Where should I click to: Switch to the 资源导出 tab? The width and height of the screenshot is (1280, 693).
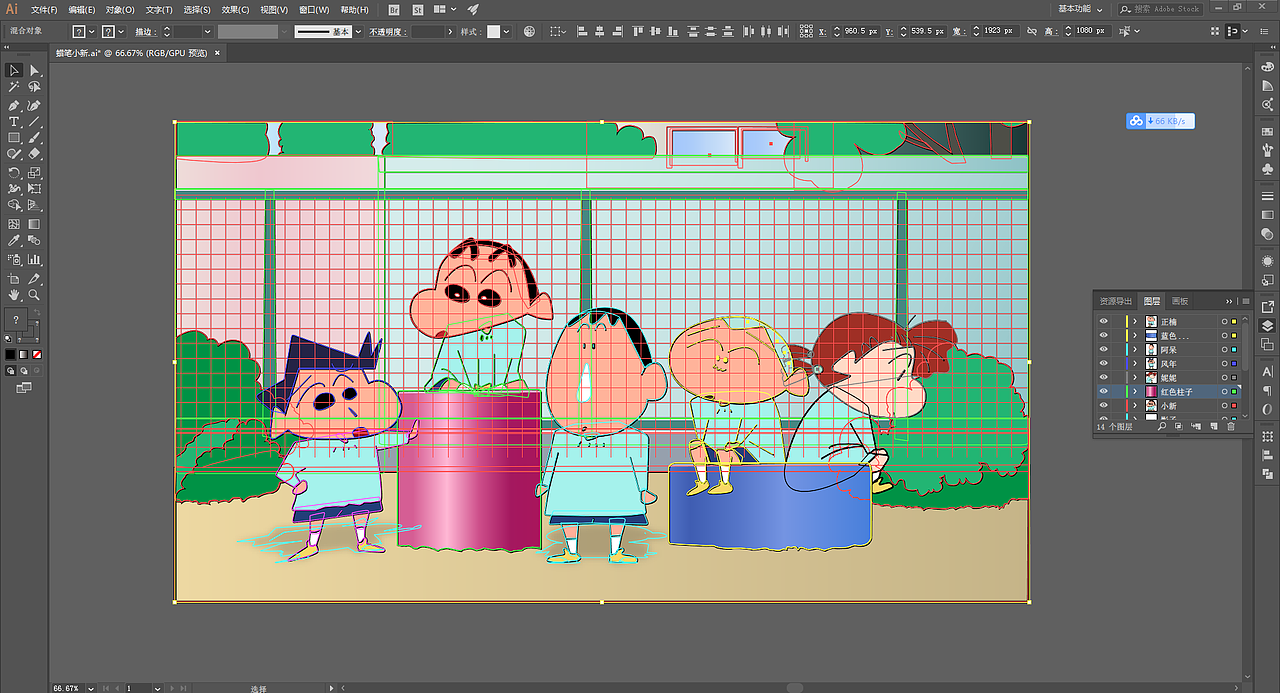click(x=1116, y=301)
